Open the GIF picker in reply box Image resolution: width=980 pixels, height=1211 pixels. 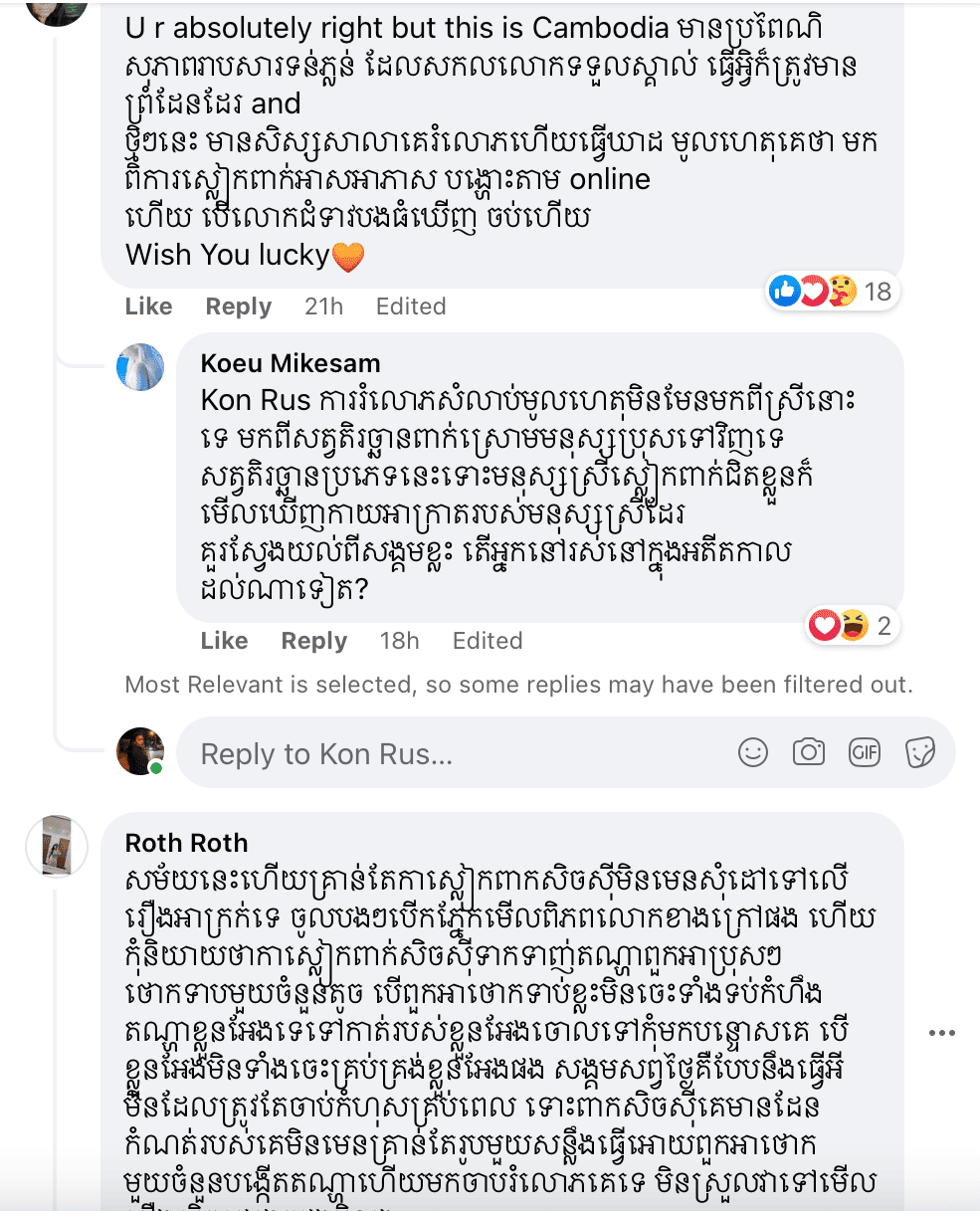click(x=865, y=753)
